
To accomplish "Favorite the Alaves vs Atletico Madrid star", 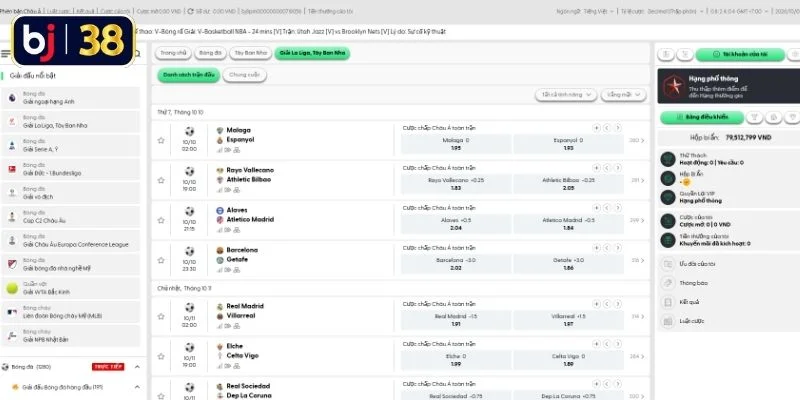I will [x=161, y=220].
